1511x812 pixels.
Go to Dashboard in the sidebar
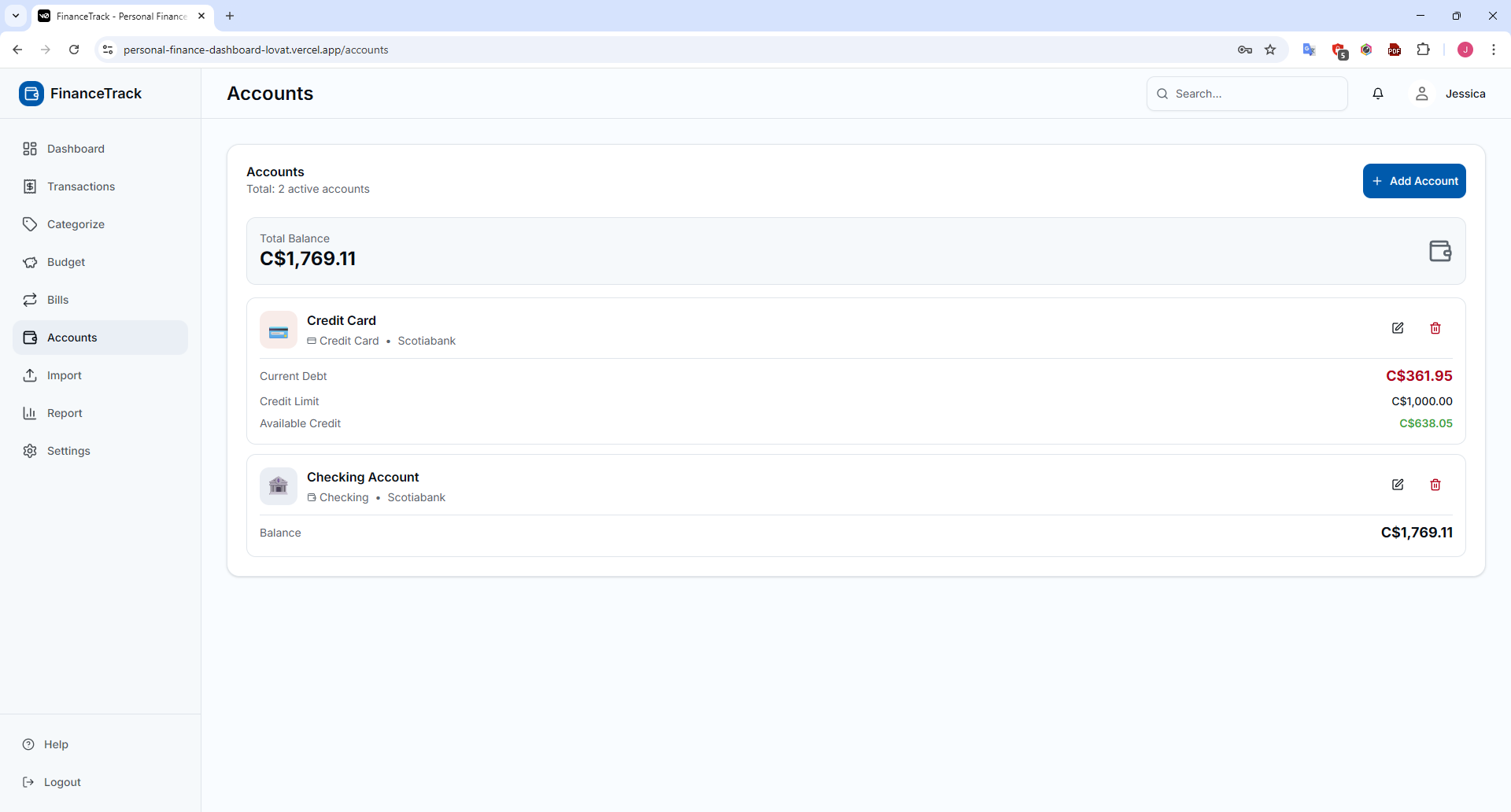pyautogui.click(x=76, y=149)
